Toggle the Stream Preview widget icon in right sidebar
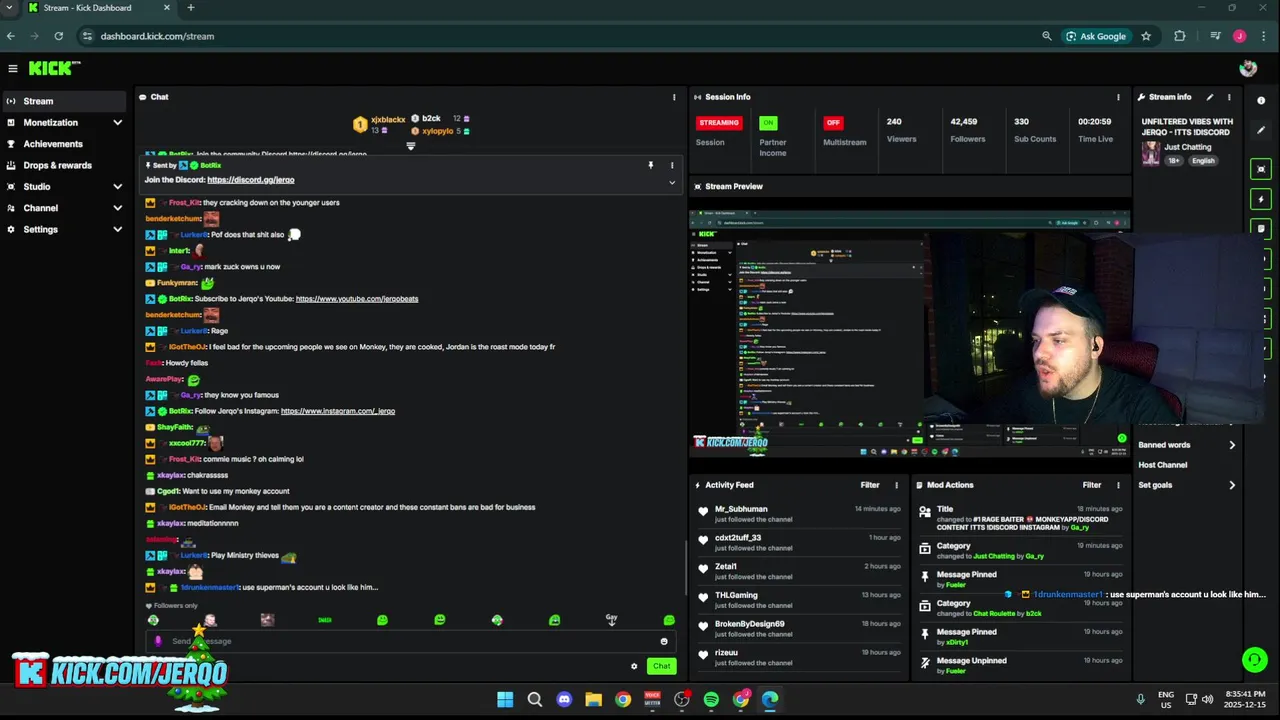Image resolution: width=1280 pixels, height=720 pixels. click(x=1261, y=169)
